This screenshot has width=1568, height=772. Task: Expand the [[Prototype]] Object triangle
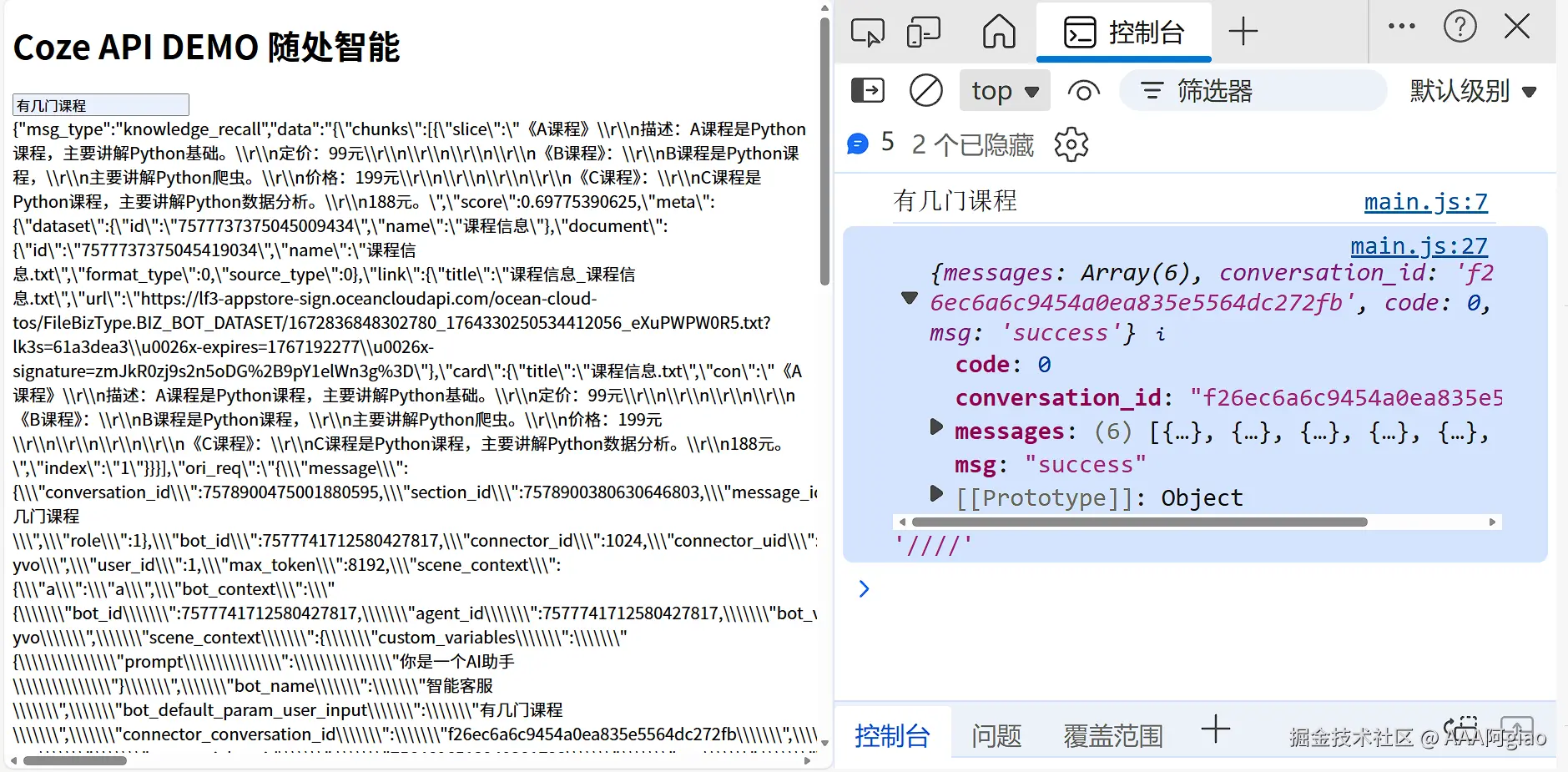pos(936,493)
